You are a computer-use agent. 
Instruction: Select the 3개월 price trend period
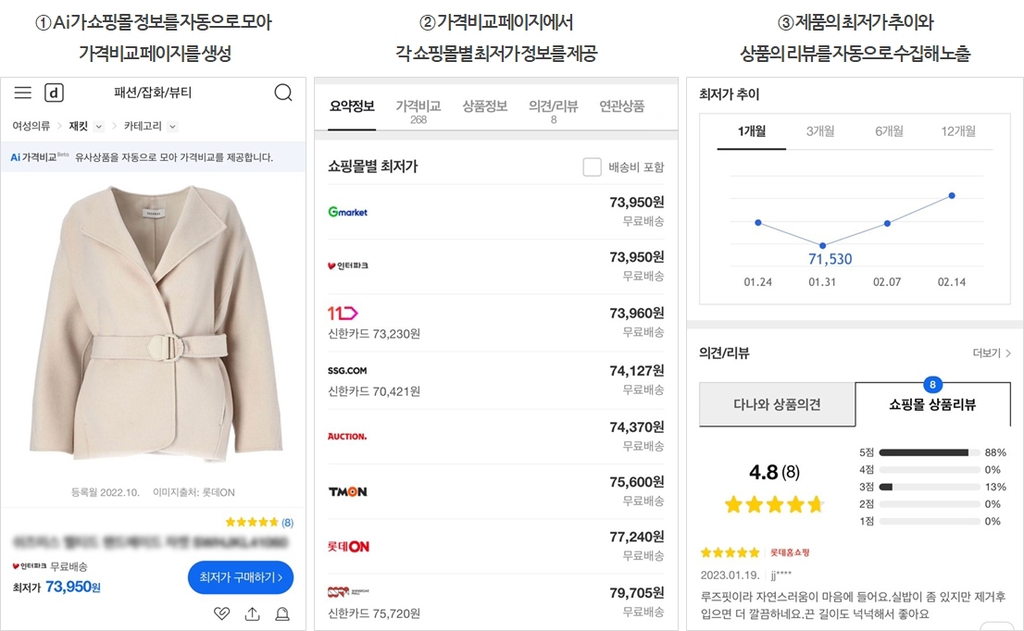point(820,131)
